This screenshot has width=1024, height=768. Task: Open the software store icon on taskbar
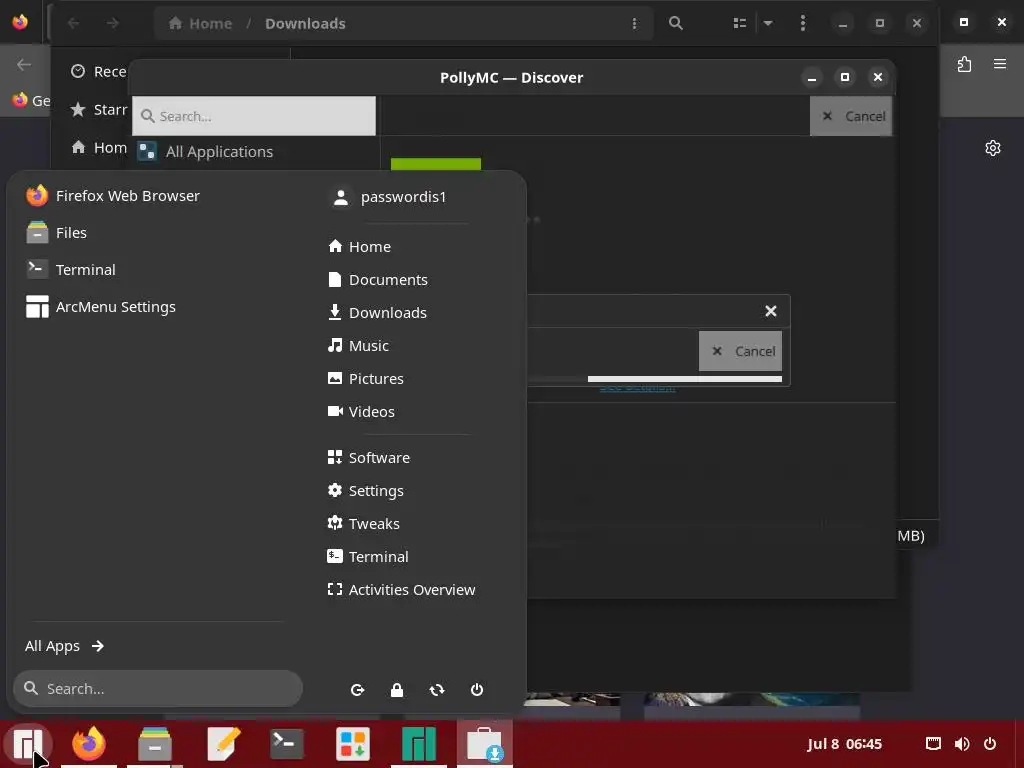(353, 743)
